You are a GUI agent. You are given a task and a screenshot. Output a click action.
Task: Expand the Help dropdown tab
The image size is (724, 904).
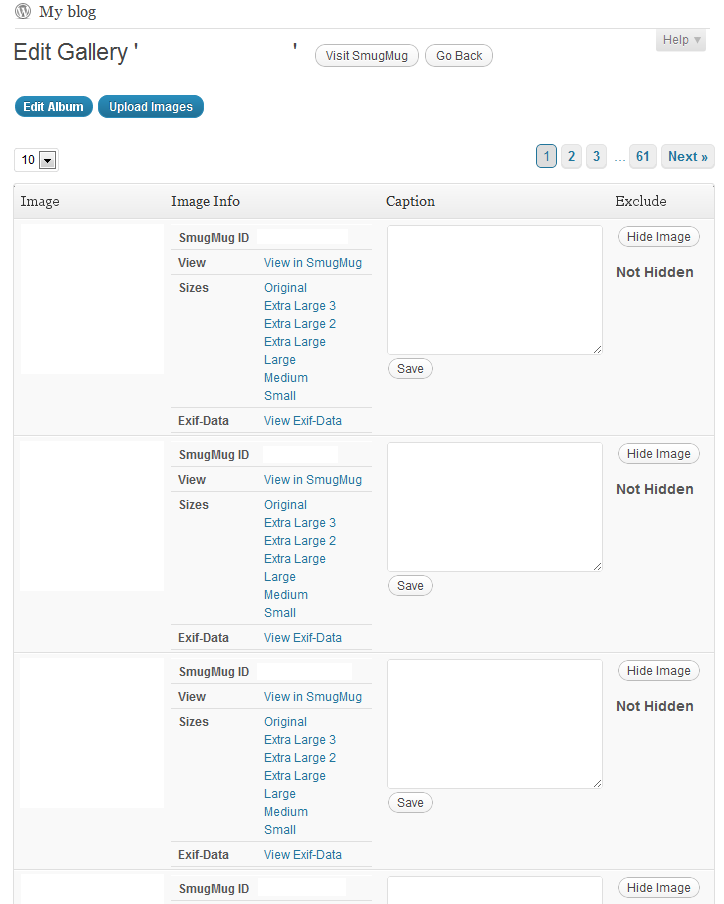681,40
